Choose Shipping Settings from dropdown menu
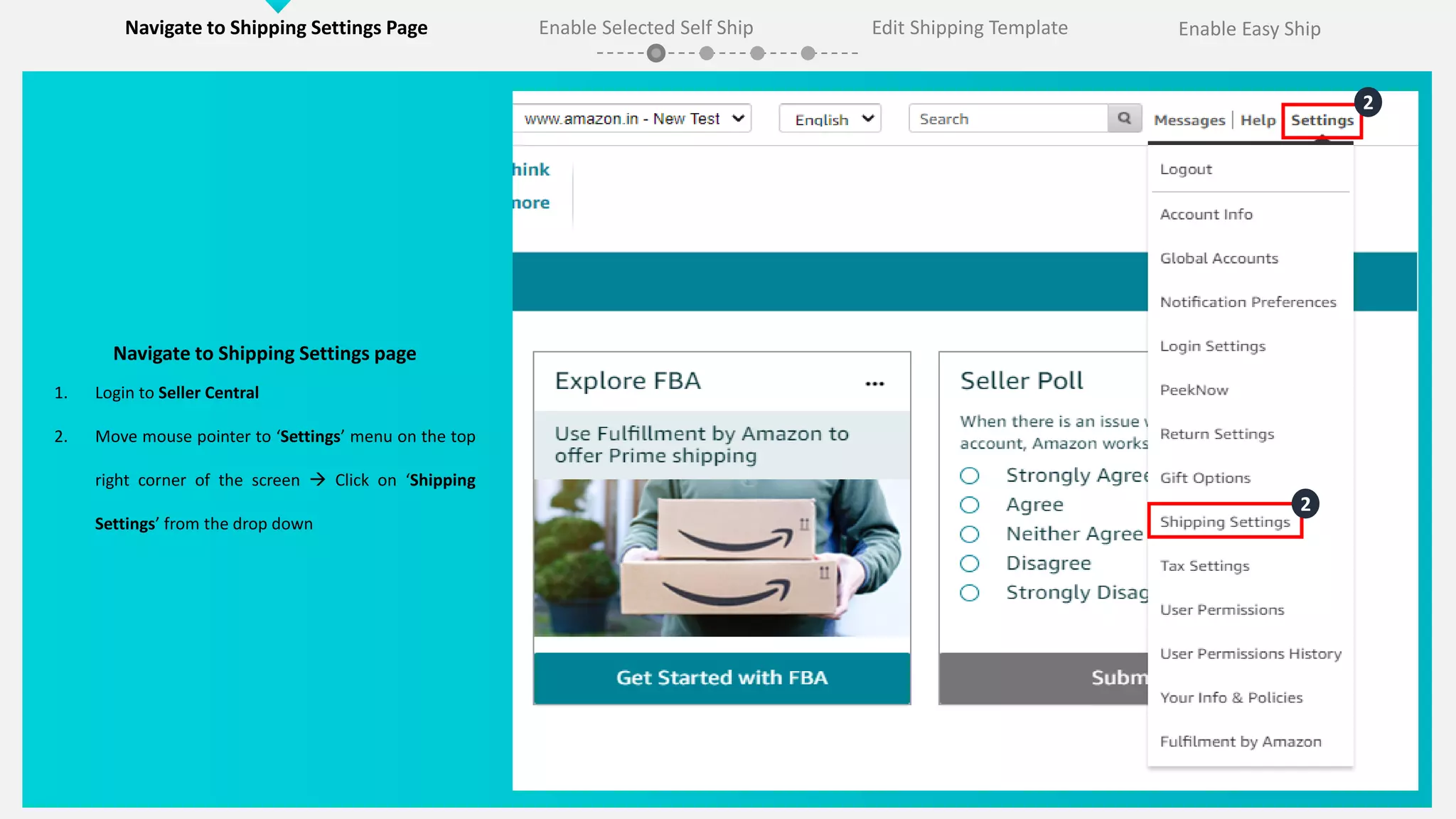 pyautogui.click(x=1224, y=522)
